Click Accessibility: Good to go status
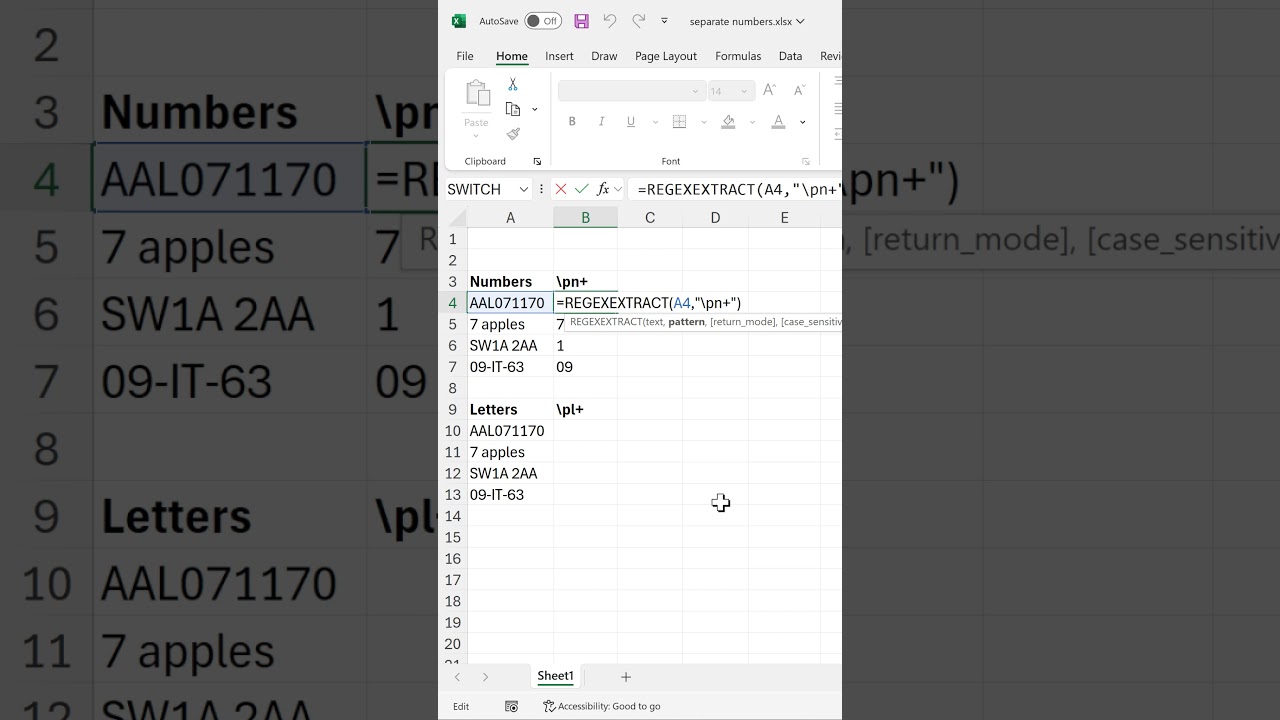This screenshot has width=1280, height=720. point(602,706)
